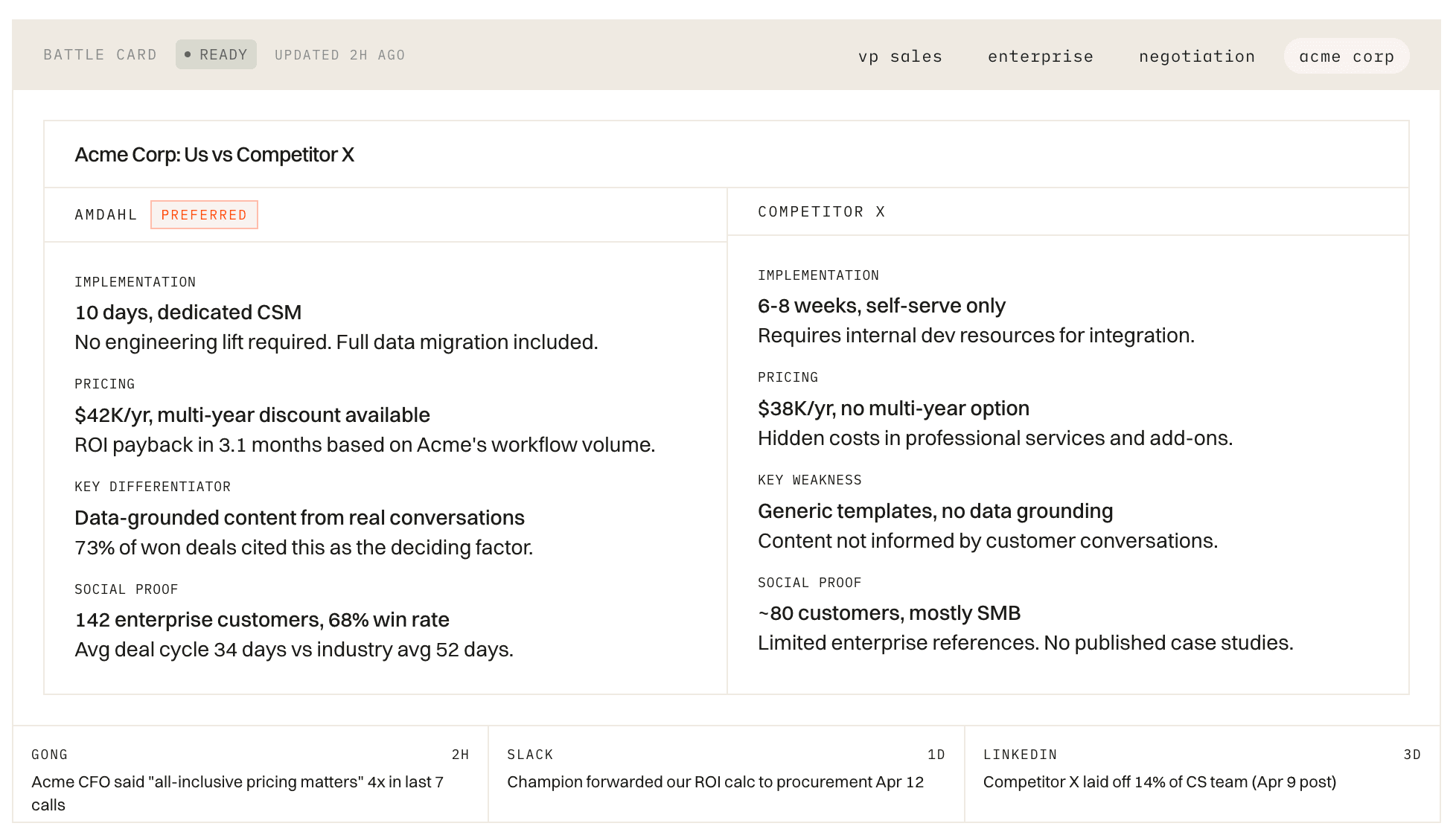1456x832 pixels.
Task: Click the READY status badge
Action: [x=216, y=55]
